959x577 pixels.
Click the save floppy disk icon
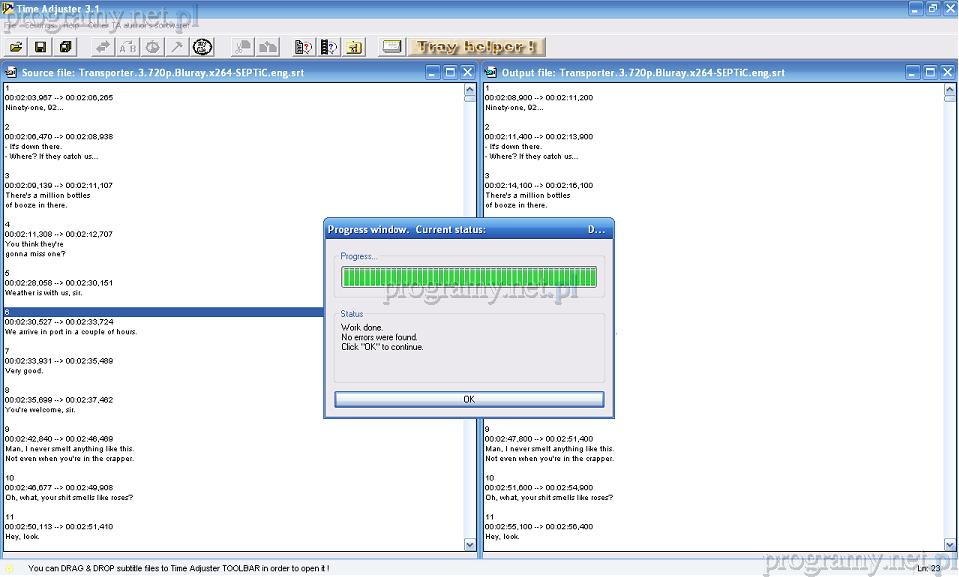point(41,47)
